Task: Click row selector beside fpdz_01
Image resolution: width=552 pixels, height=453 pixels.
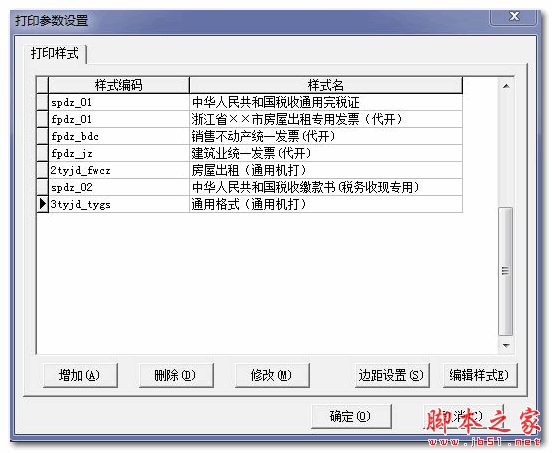Action: pos(43,119)
